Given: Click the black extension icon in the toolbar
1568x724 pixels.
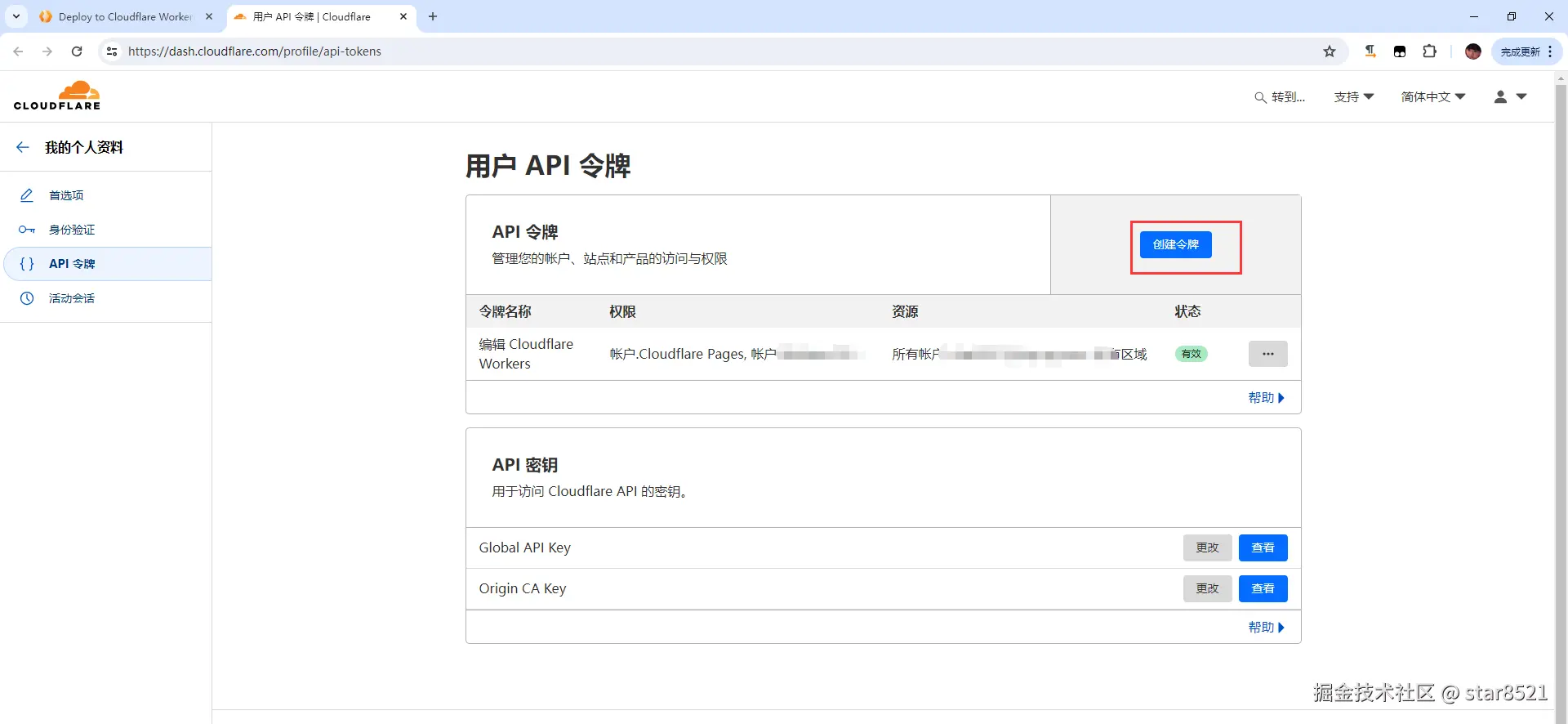Looking at the screenshot, I should pos(1400,51).
